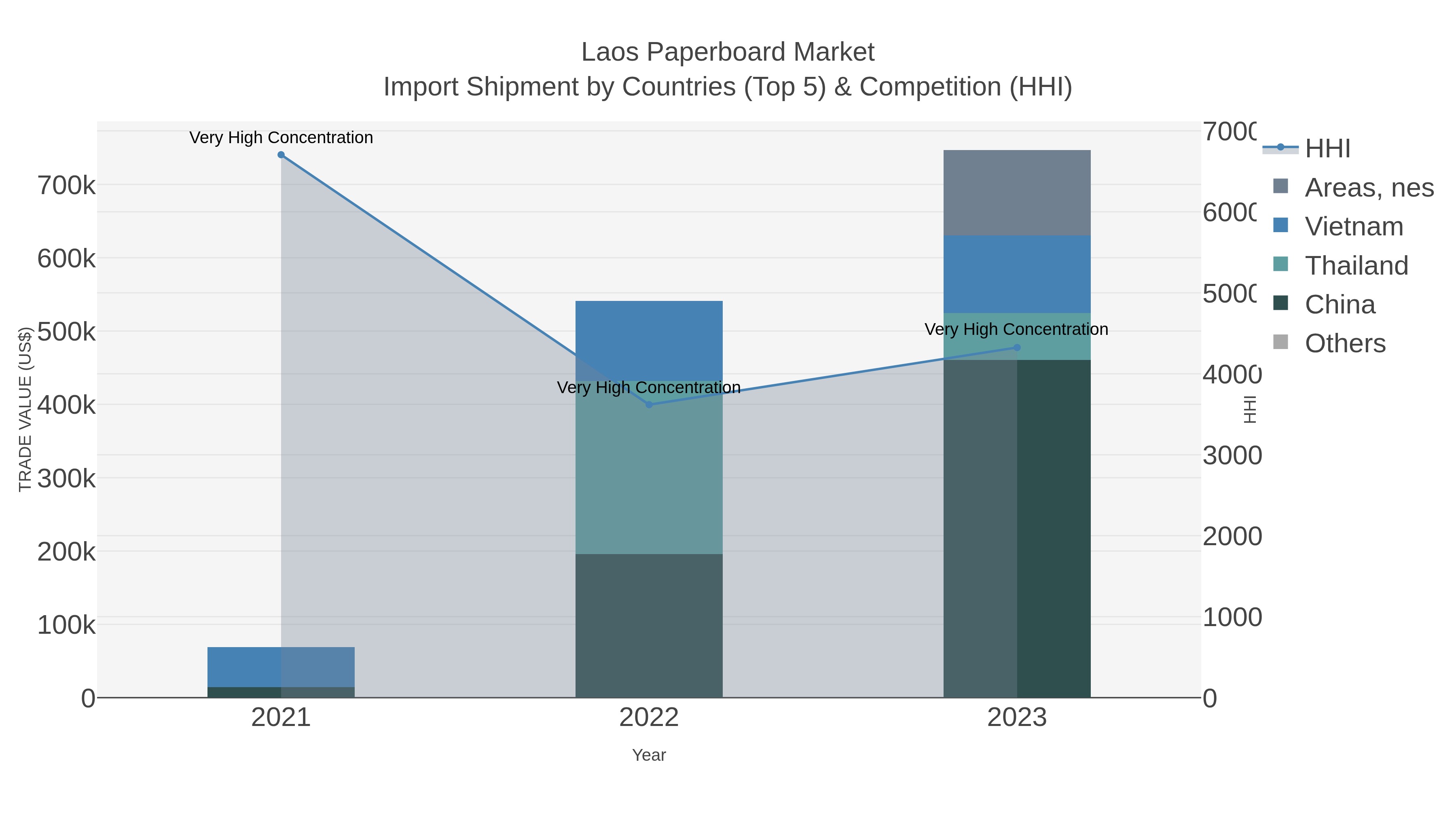The image size is (1456, 819).
Task: Click the 100k tick on left axis
Action: (67, 625)
